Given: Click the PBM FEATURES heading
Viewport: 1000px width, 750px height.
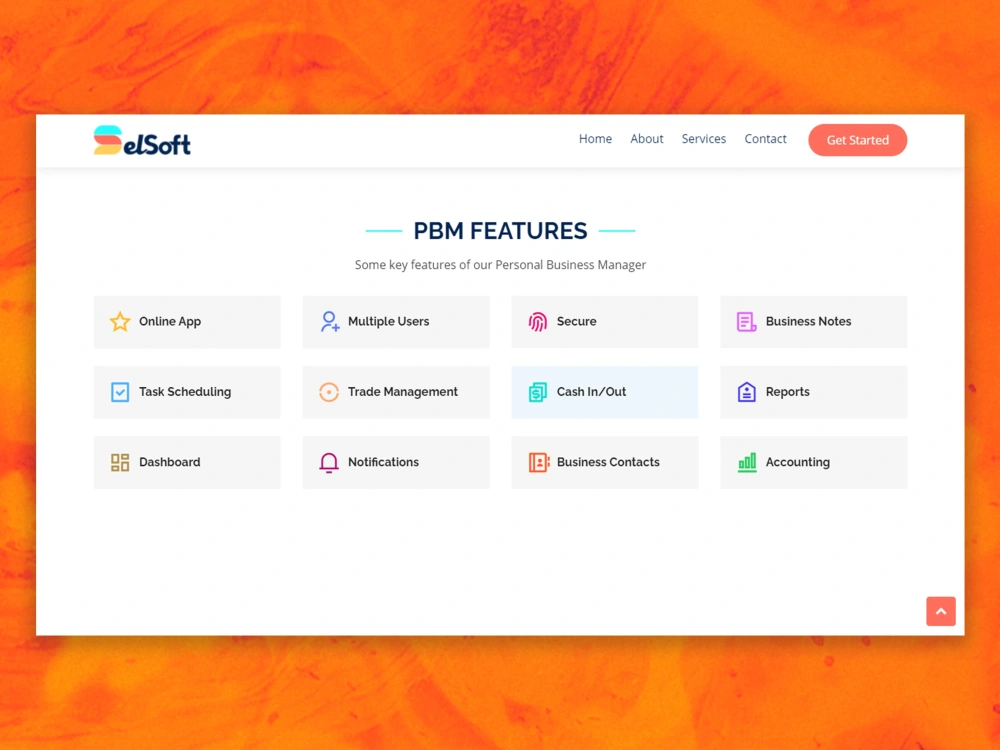Looking at the screenshot, I should (500, 231).
